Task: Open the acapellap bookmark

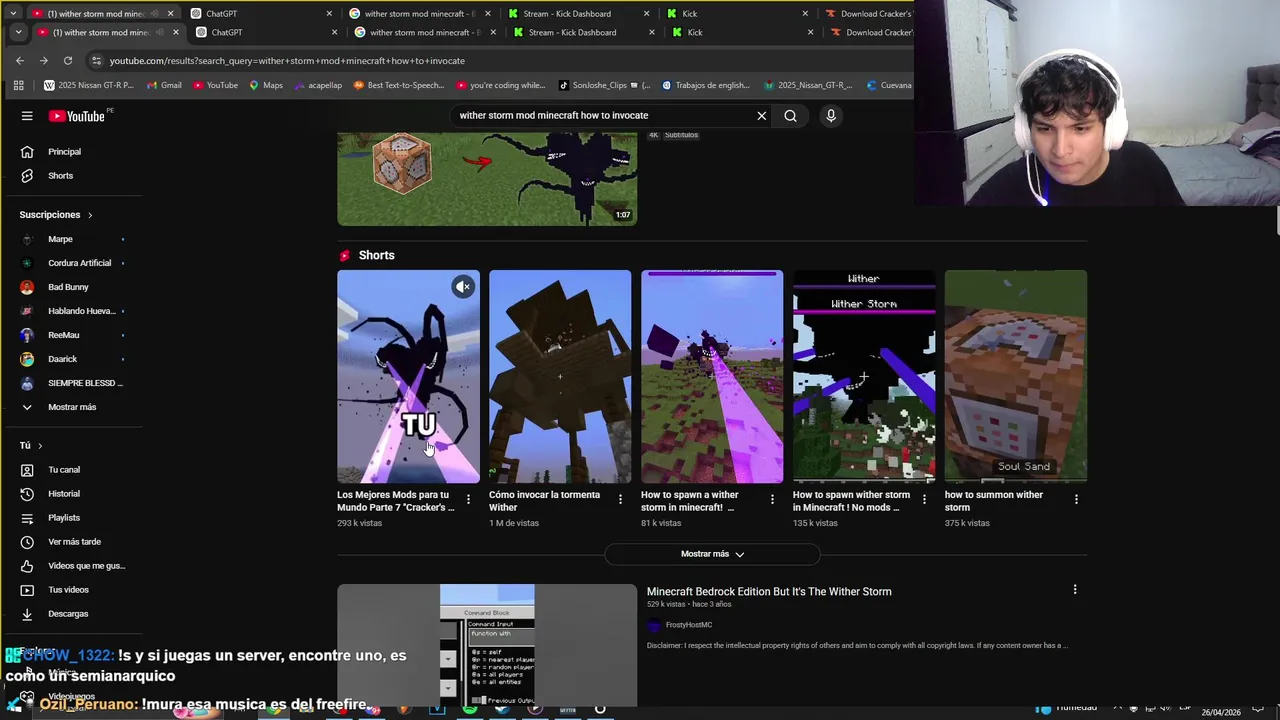Action: pos(318,85)
